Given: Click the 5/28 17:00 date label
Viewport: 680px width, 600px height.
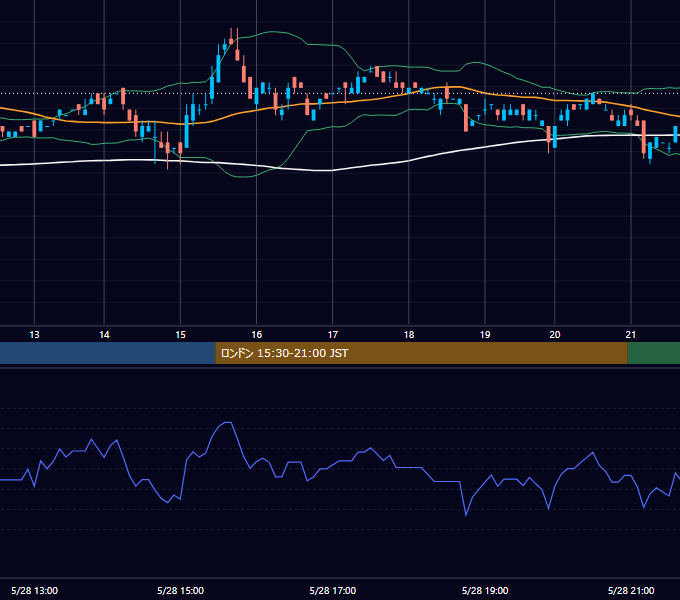Looking at the screenshot, I should [x=333, y=590].
